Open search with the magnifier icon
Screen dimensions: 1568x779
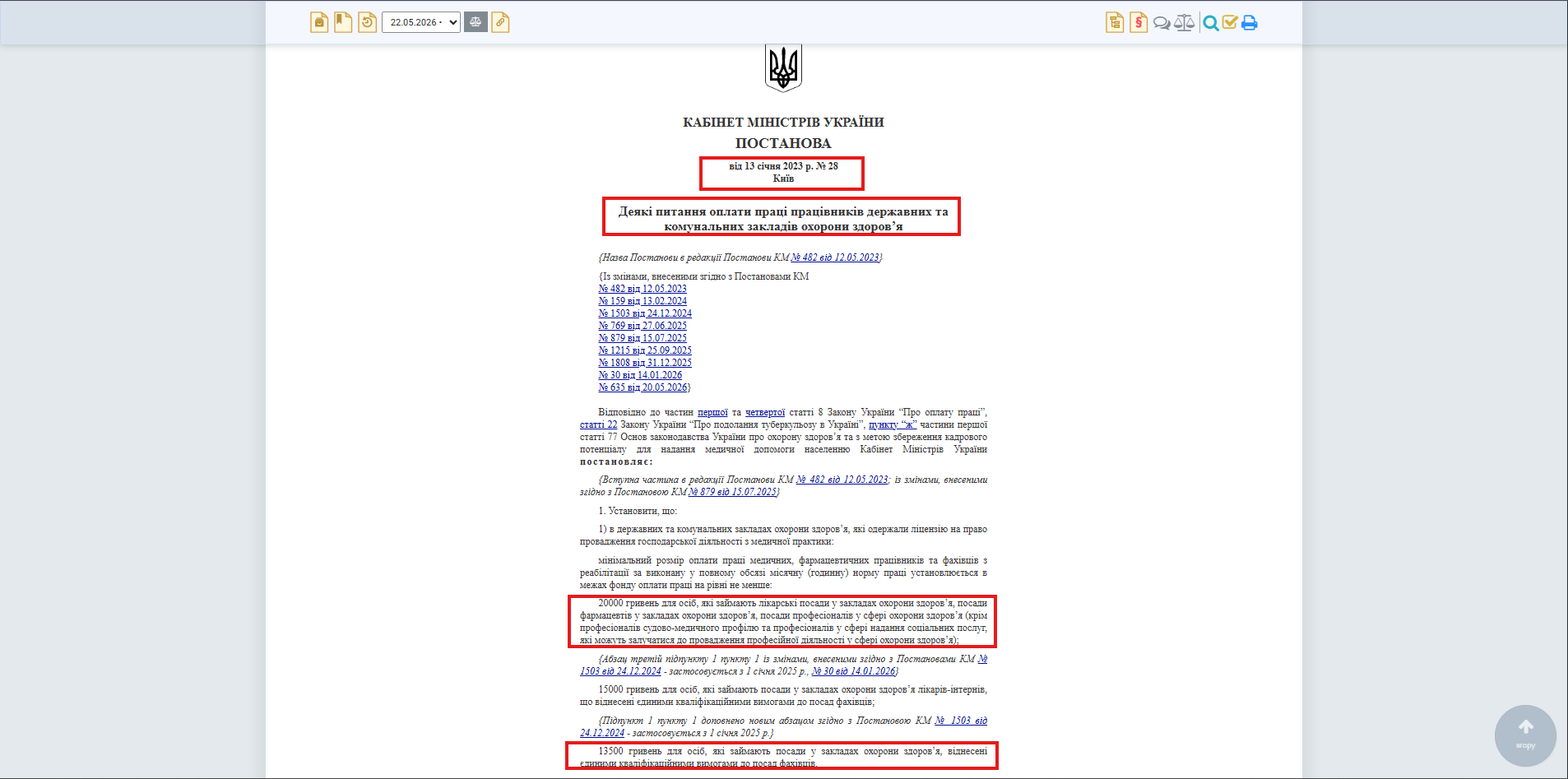pos(1210,23)
